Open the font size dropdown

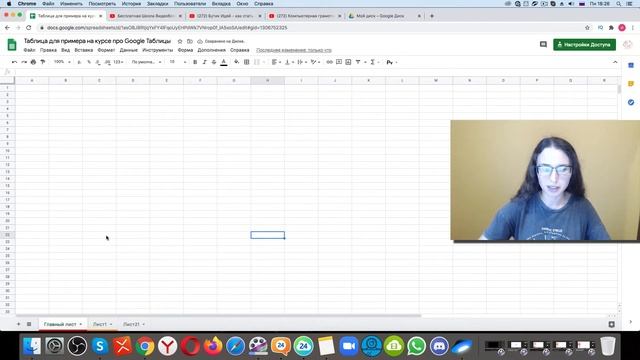pos(178,62)
